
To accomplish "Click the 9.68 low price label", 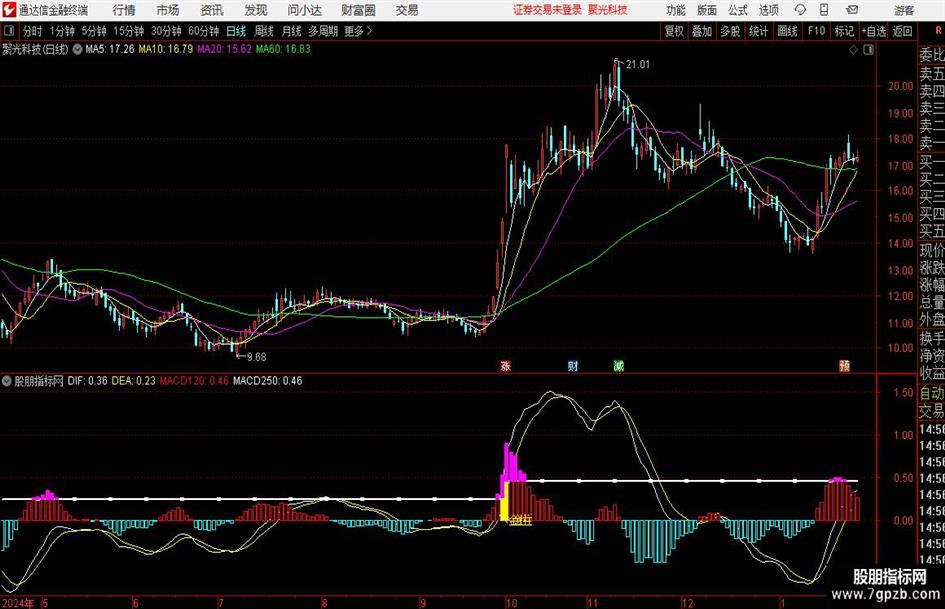I will (256, 357).
